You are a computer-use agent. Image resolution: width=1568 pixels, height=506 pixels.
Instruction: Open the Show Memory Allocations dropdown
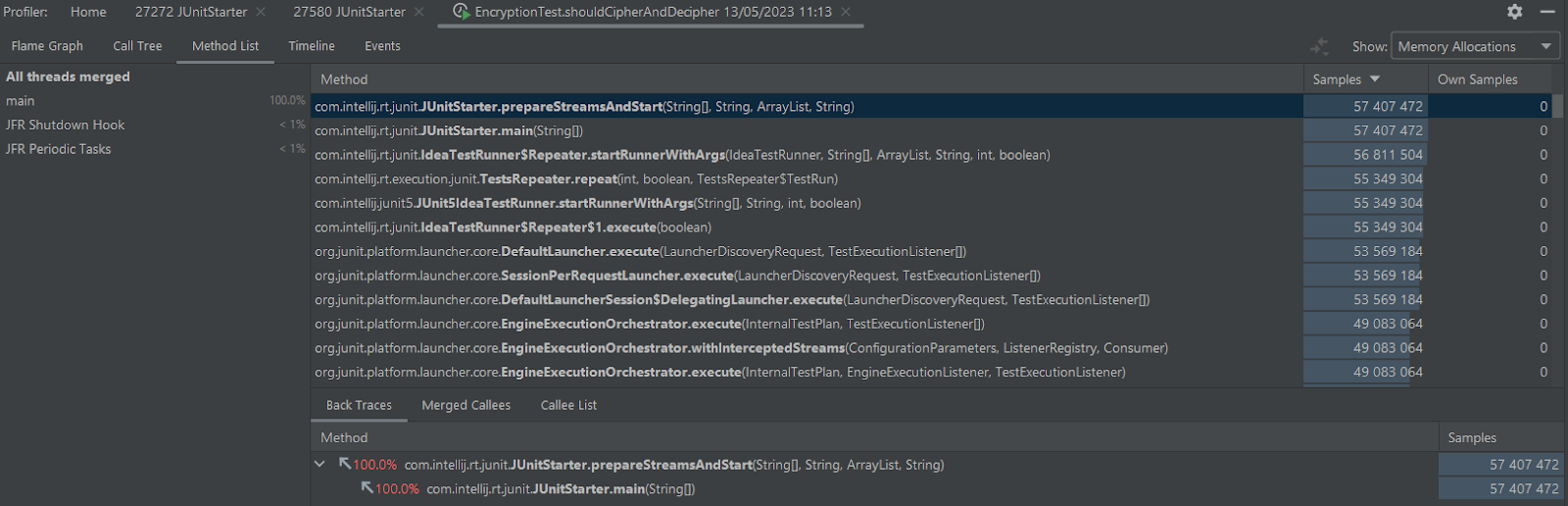1476,46
